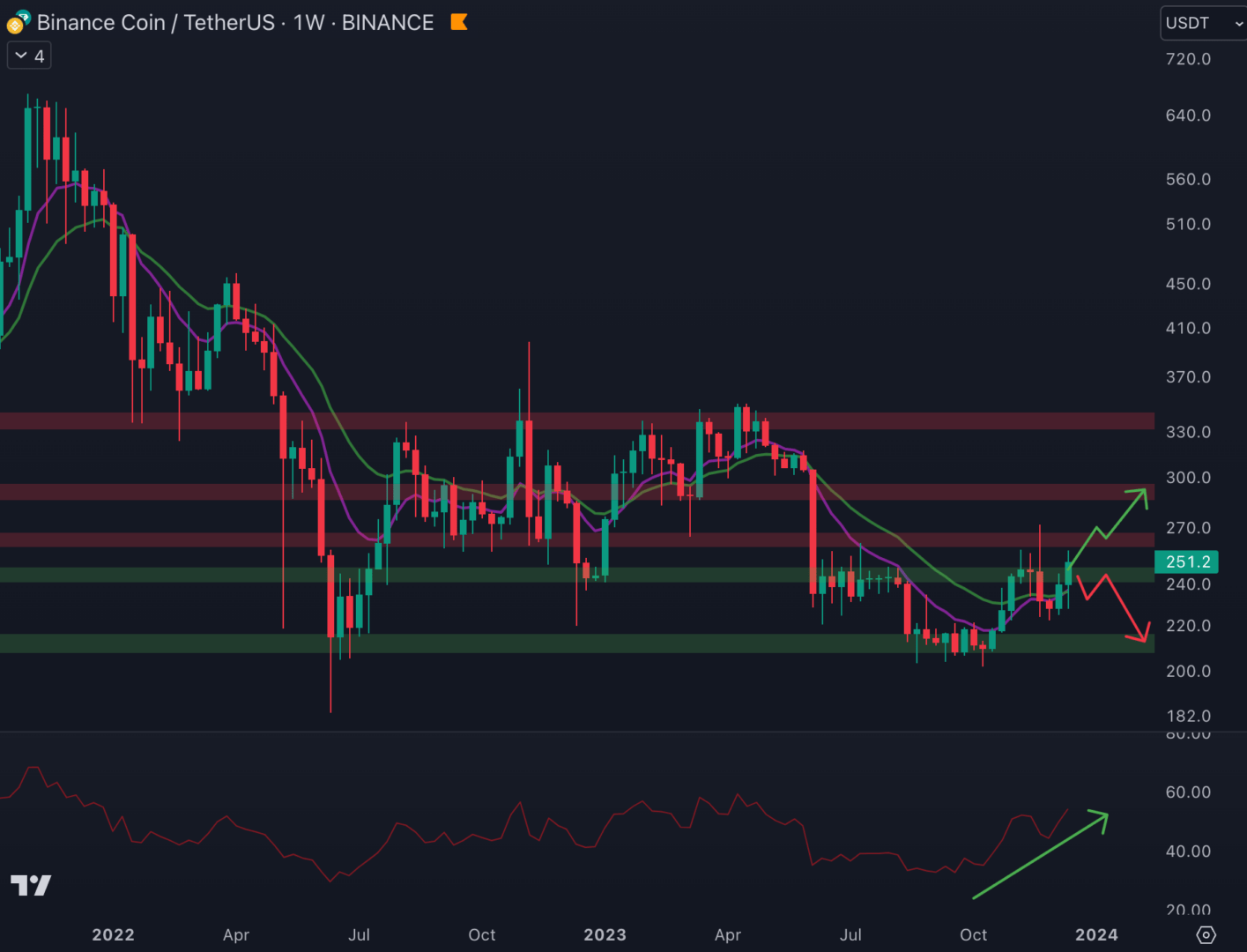The image size is (1247, 952).
Task: Select the bottom green support zone near 210
Action: [573, 643]
